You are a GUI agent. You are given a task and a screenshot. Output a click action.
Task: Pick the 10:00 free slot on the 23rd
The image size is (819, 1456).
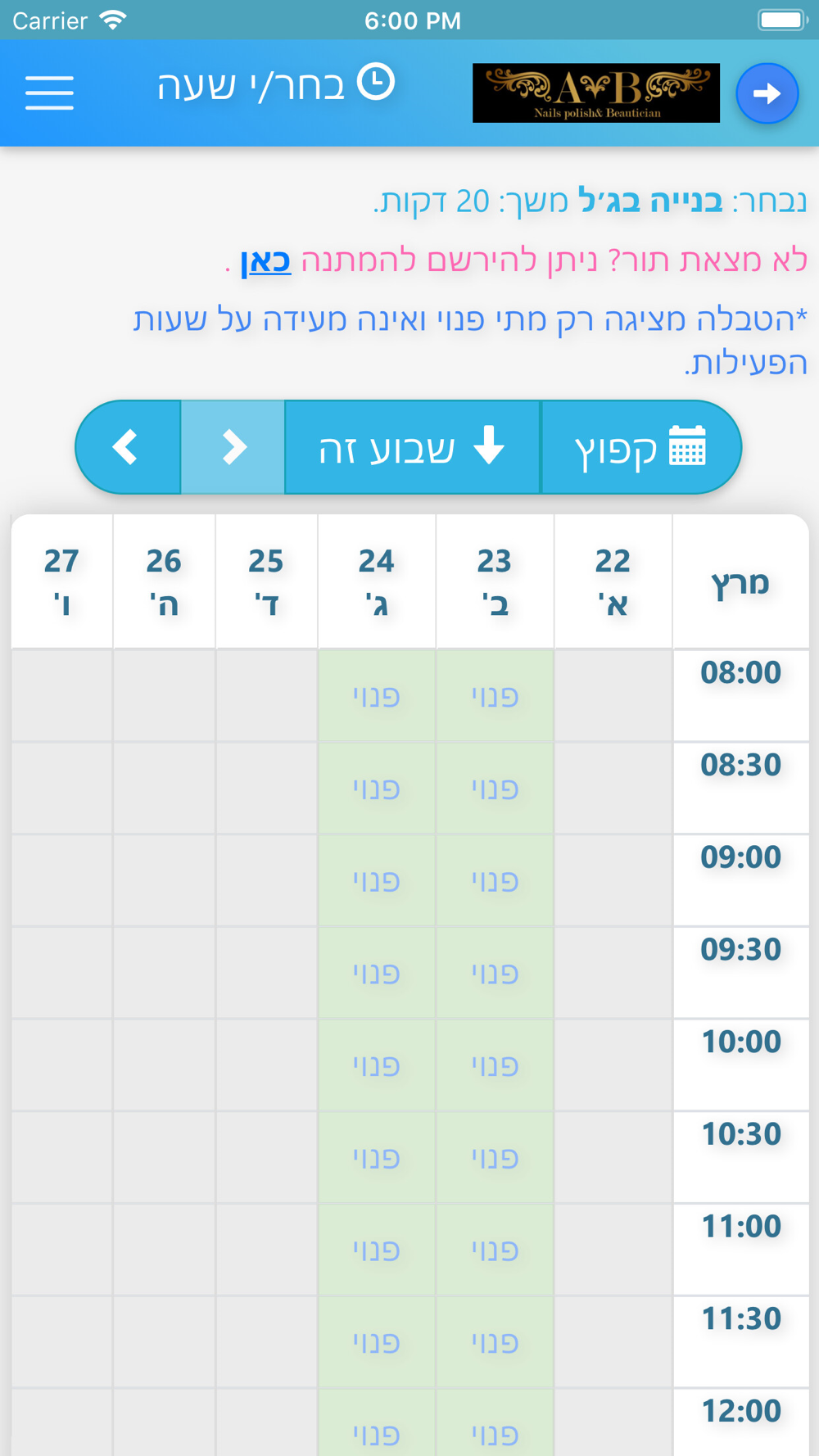pos(495,1065)
